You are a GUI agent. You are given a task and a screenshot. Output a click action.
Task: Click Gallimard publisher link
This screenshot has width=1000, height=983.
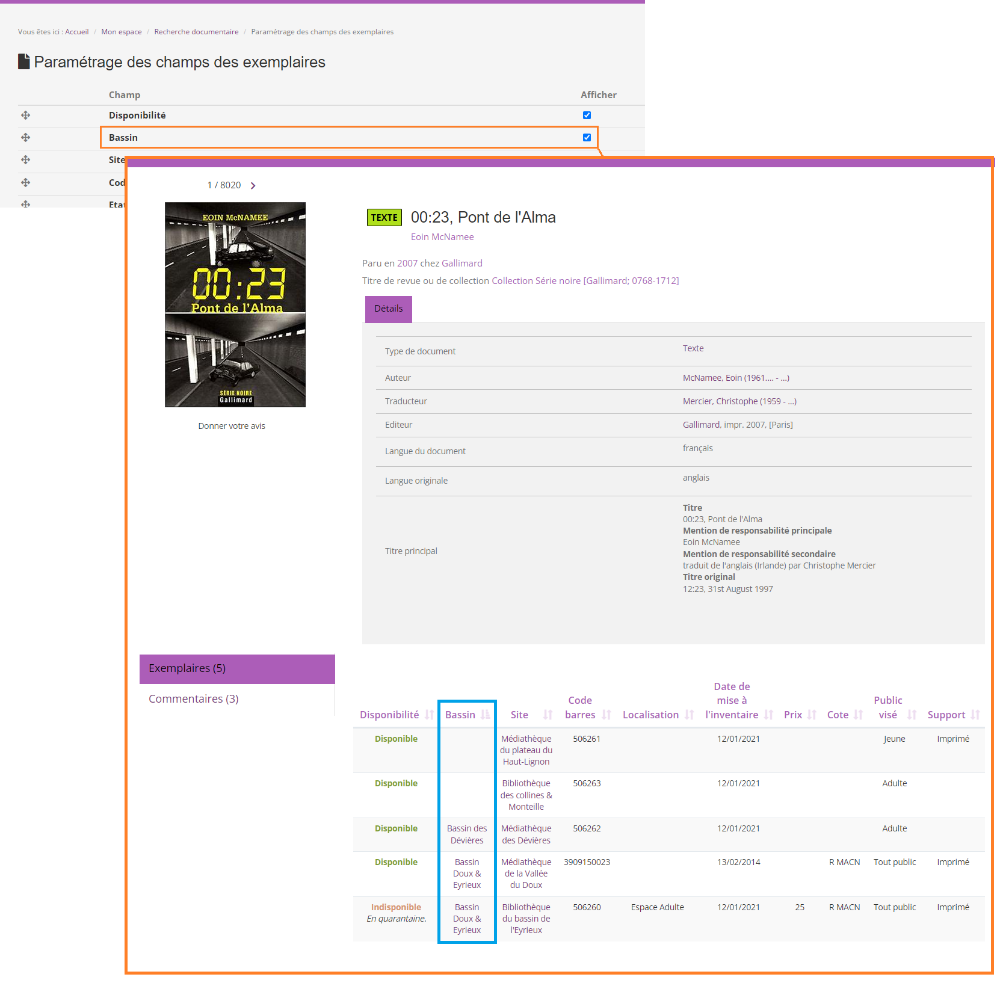[x=462, y=263]
